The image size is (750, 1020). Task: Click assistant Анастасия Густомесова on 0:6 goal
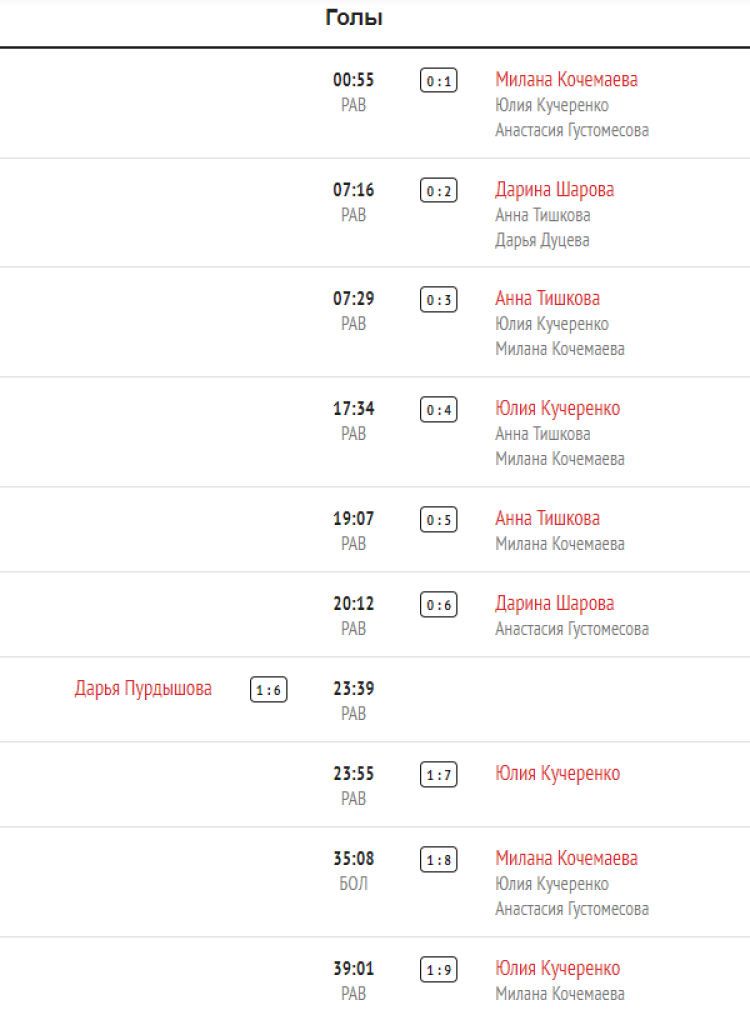tap(572, 629)
